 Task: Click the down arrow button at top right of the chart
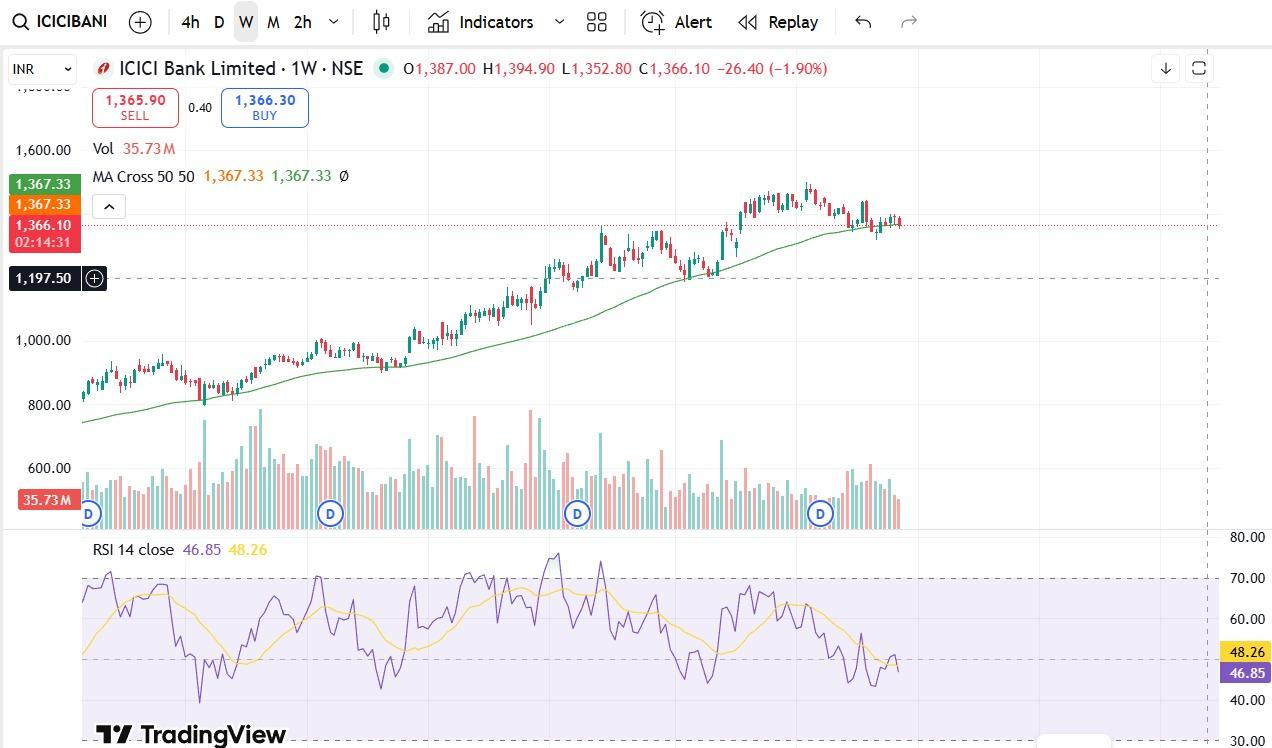[1166, 69]
